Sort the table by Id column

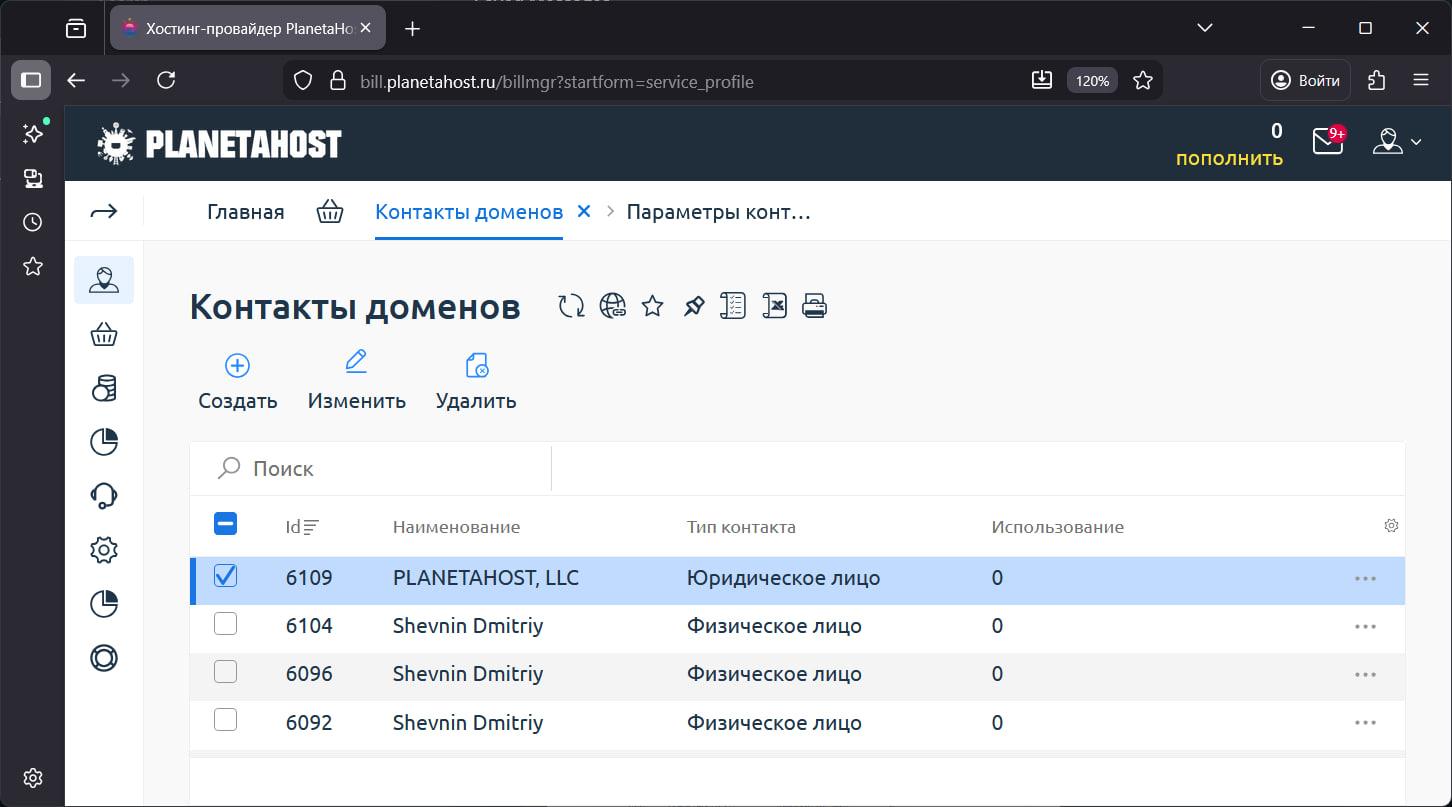point(300,526)
